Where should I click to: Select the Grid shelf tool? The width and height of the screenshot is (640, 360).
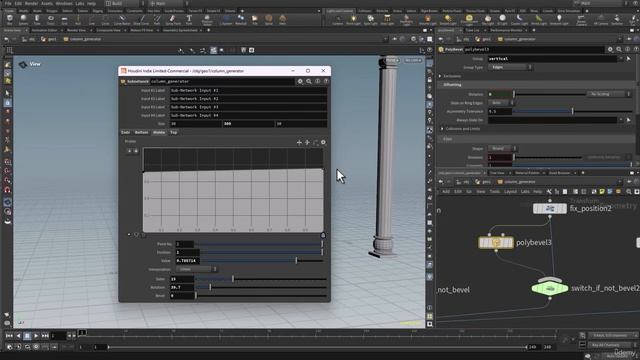point(64,19)
